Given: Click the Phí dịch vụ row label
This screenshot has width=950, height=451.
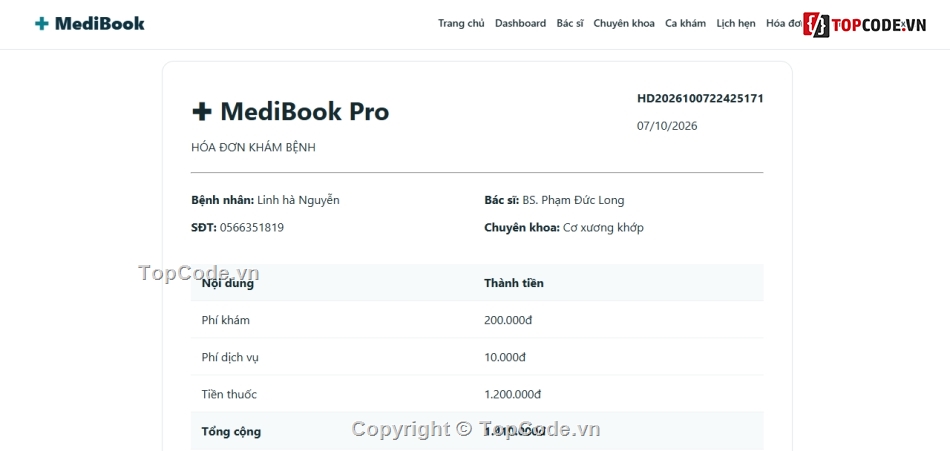Looking at the screenshot, I should coord(230,358).
